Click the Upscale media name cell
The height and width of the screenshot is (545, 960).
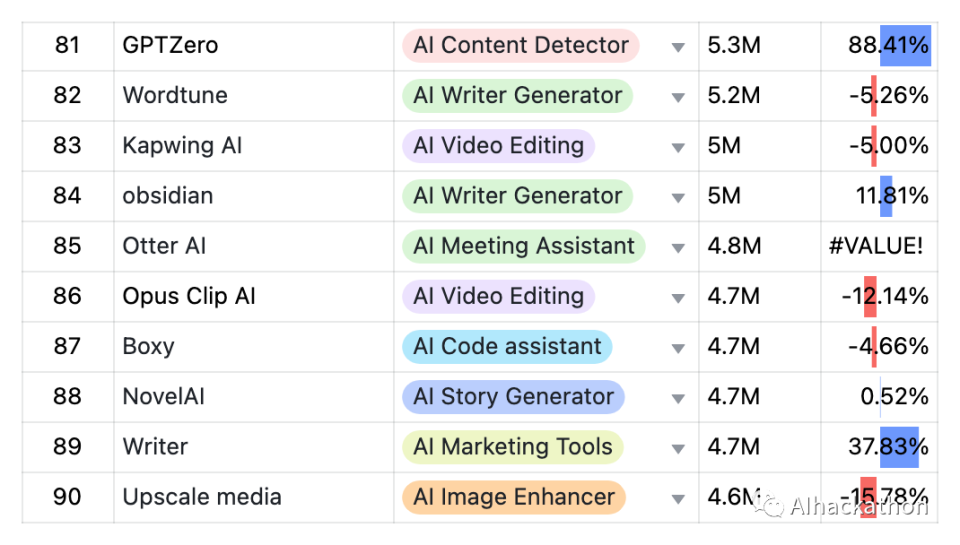[202, 497]
